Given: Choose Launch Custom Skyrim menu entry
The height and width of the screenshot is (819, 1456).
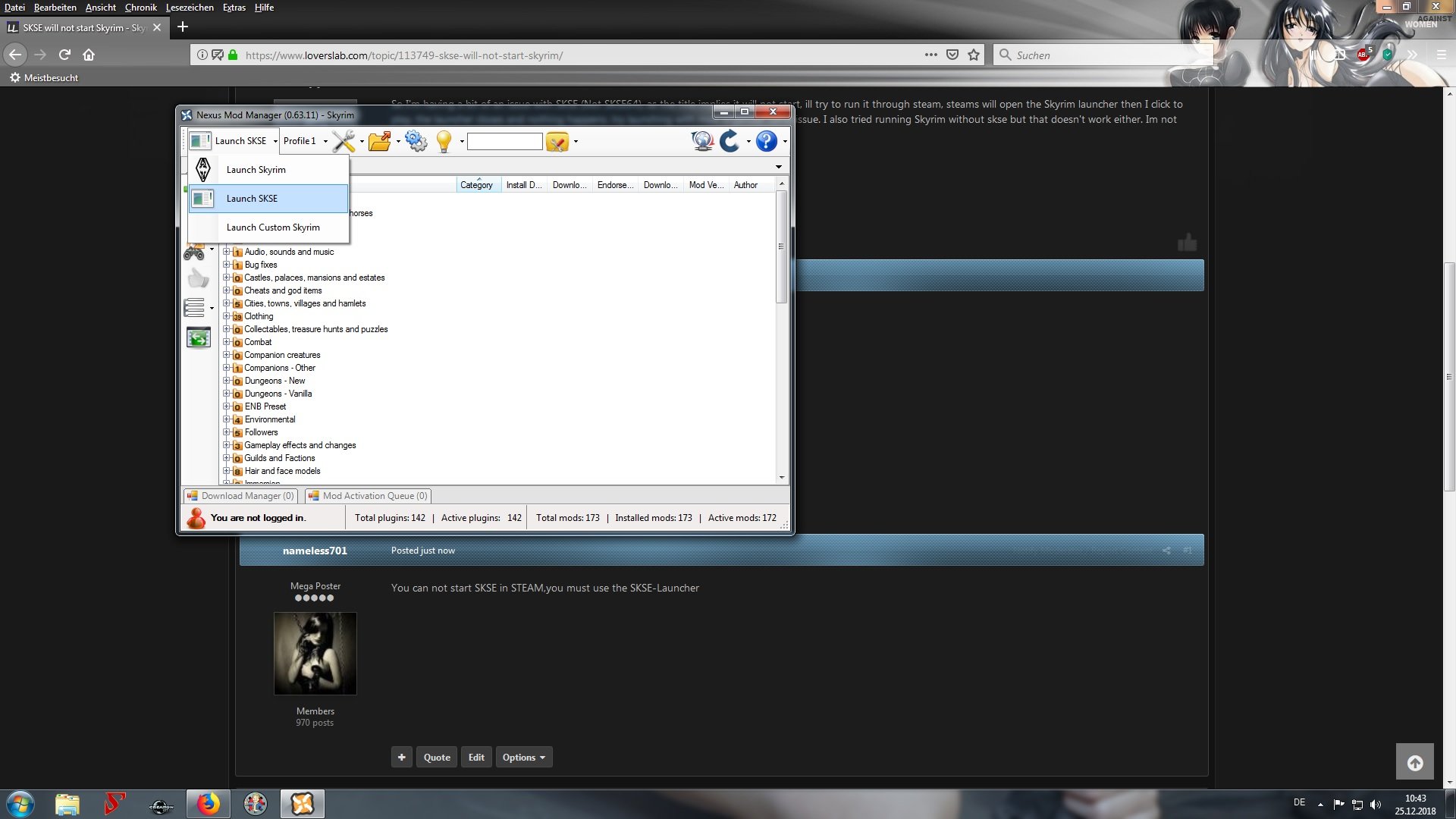Looking at the screenshot, I should [x=268, y=227].
